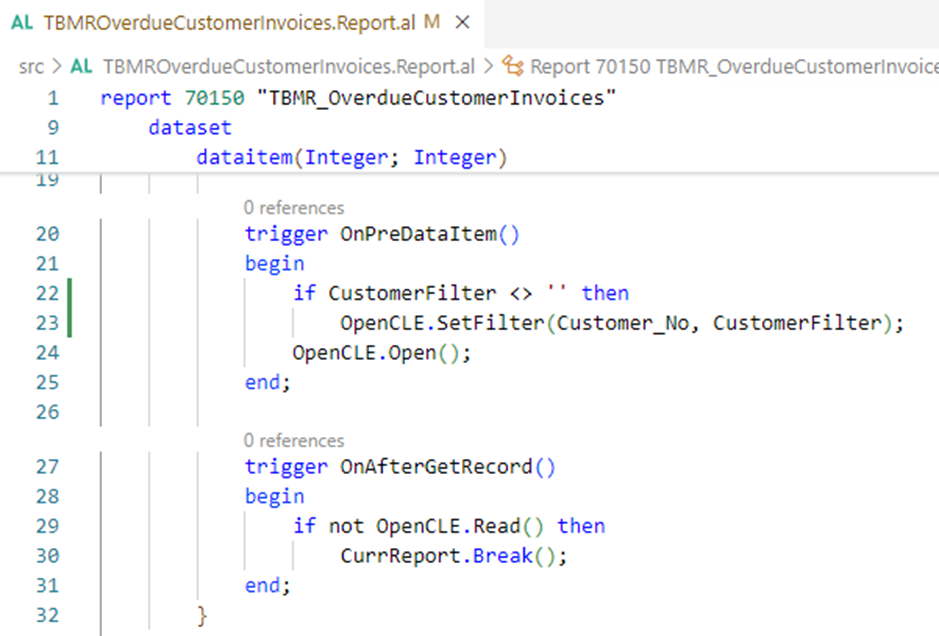
Task: Click '0 references' above OnPreDataItem trigger
Action: pos(293,208)
